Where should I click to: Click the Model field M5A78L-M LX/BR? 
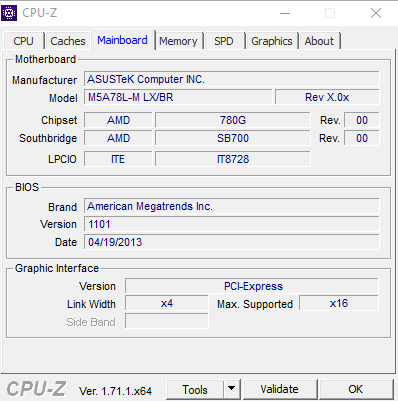(178, 97)
